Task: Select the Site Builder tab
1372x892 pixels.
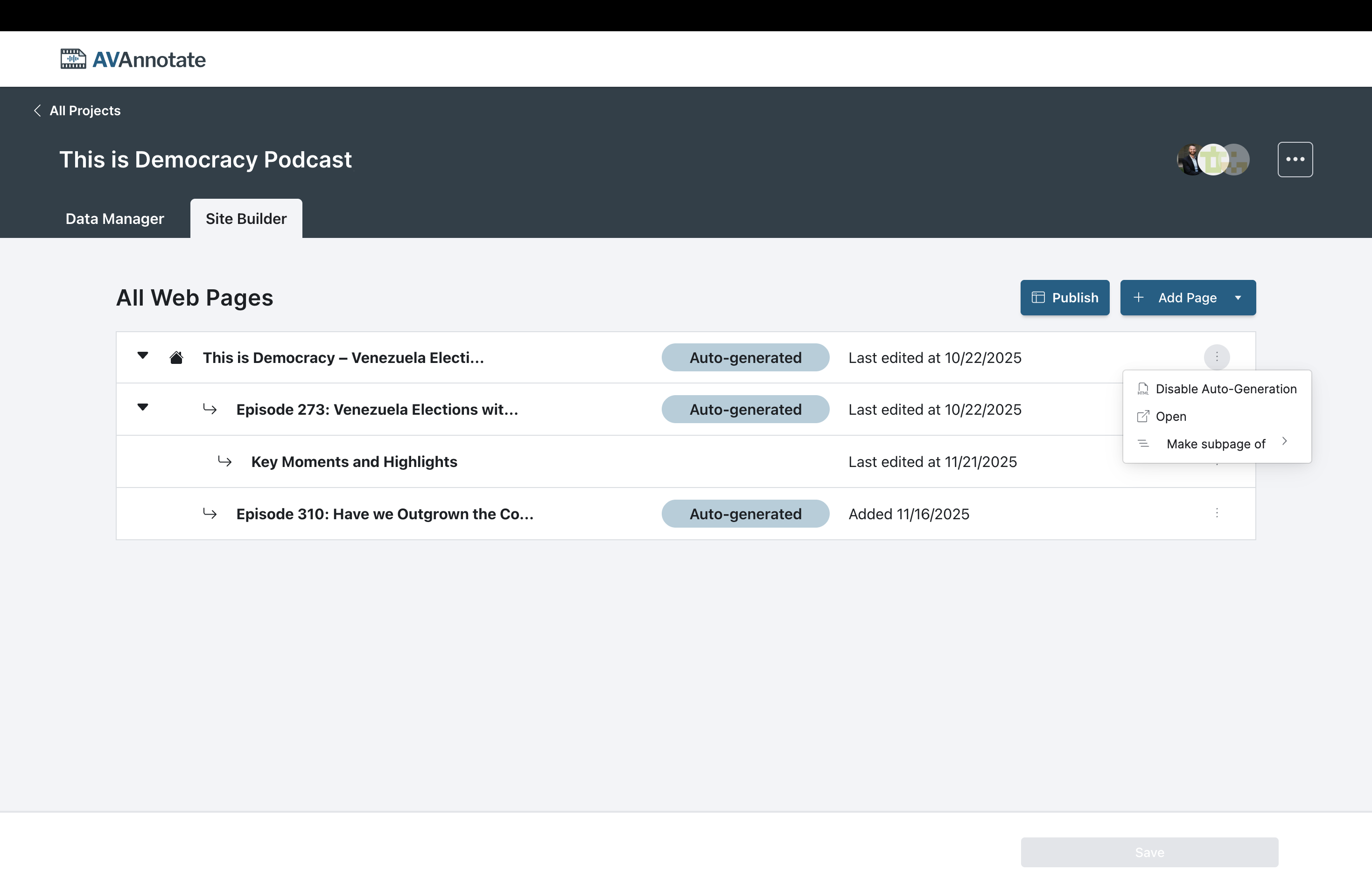Action: 246,219
